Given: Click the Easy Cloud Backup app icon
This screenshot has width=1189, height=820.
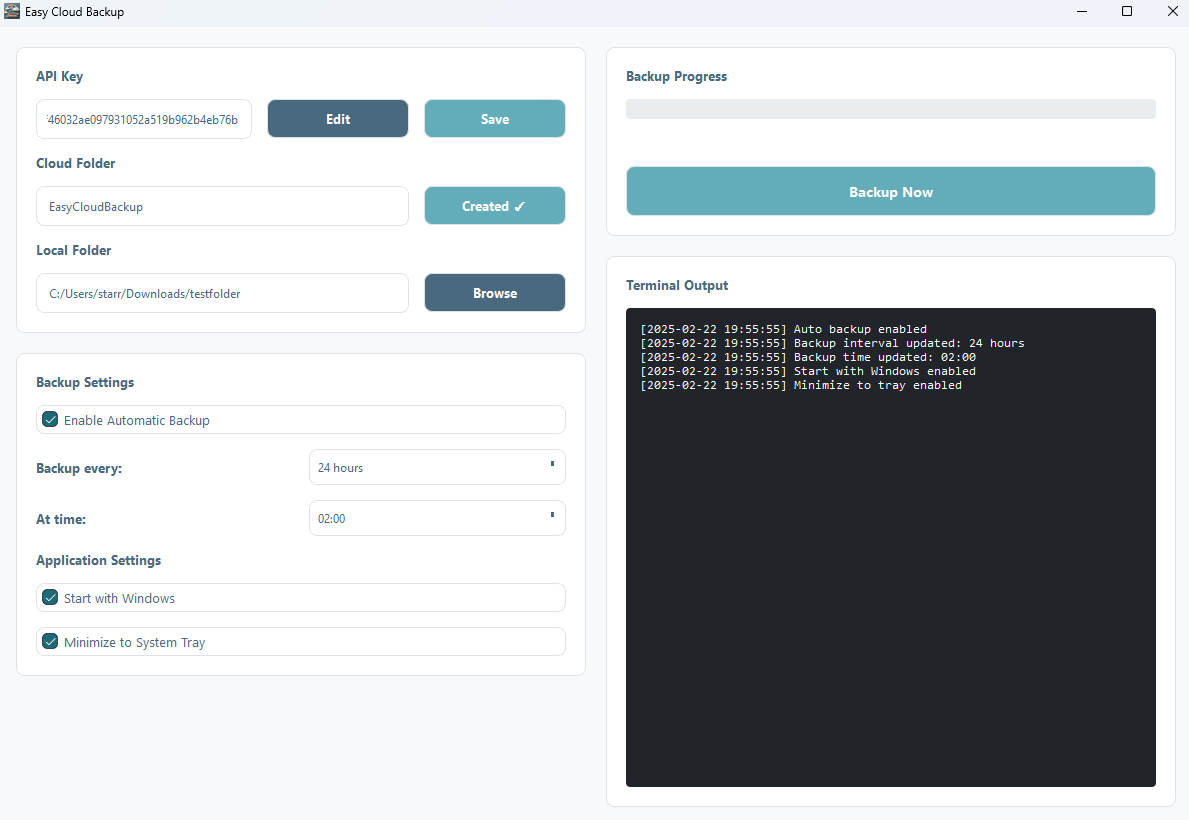Looking at the screenshot, I should [12, 11].
